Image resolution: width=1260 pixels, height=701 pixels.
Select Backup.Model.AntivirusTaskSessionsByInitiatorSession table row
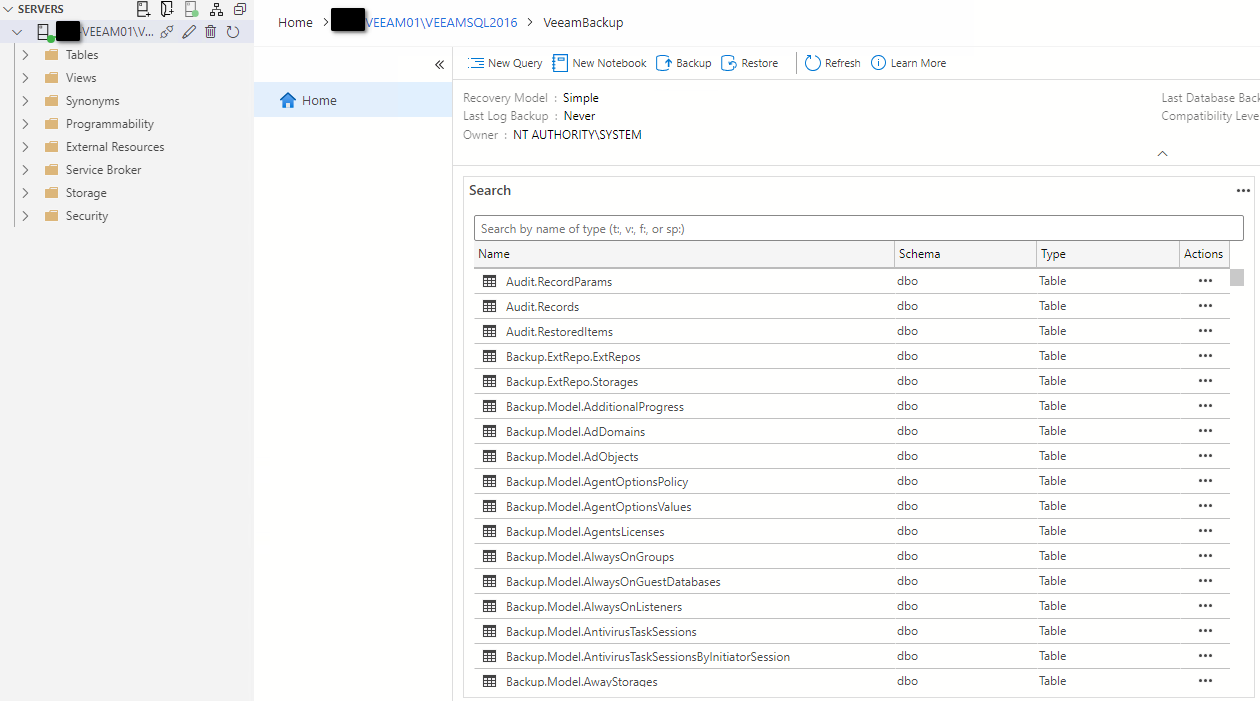coord(852,656)
